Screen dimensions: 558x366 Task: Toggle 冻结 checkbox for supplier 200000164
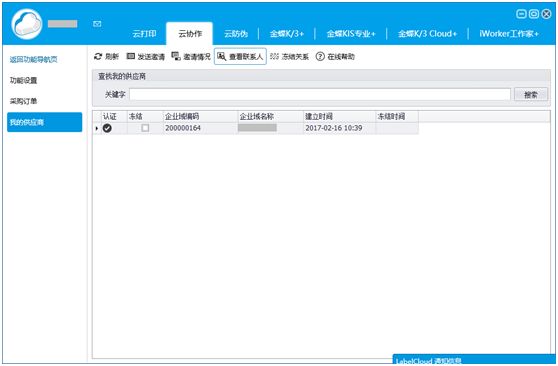[x=145, y=128]
